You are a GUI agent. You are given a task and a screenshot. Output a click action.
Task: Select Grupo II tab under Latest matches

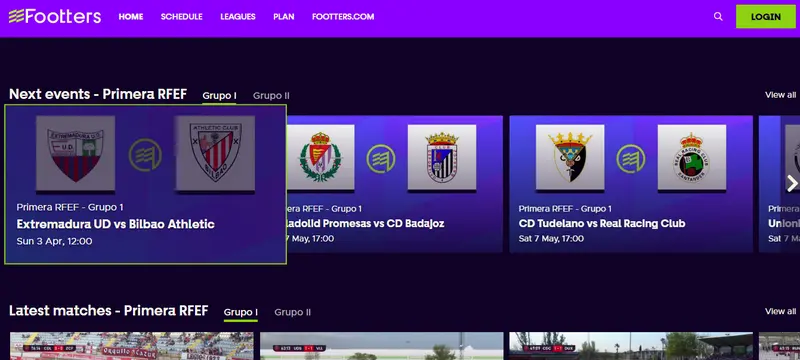click(x=292, y=312)
